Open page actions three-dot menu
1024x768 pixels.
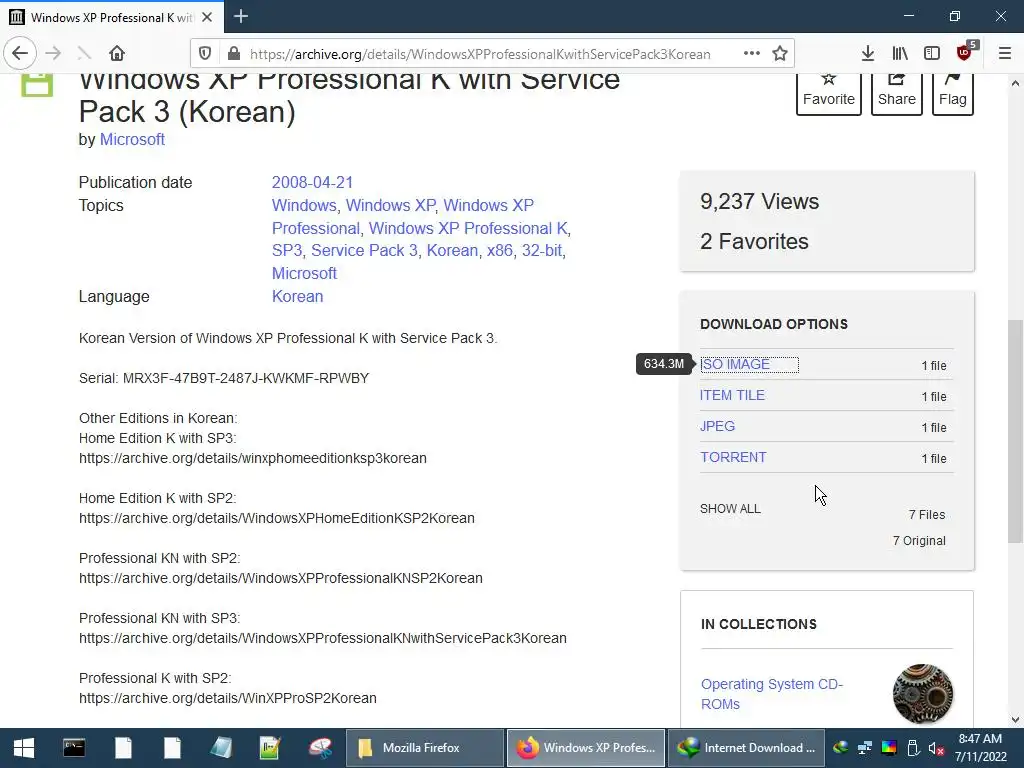coord(752,54)
